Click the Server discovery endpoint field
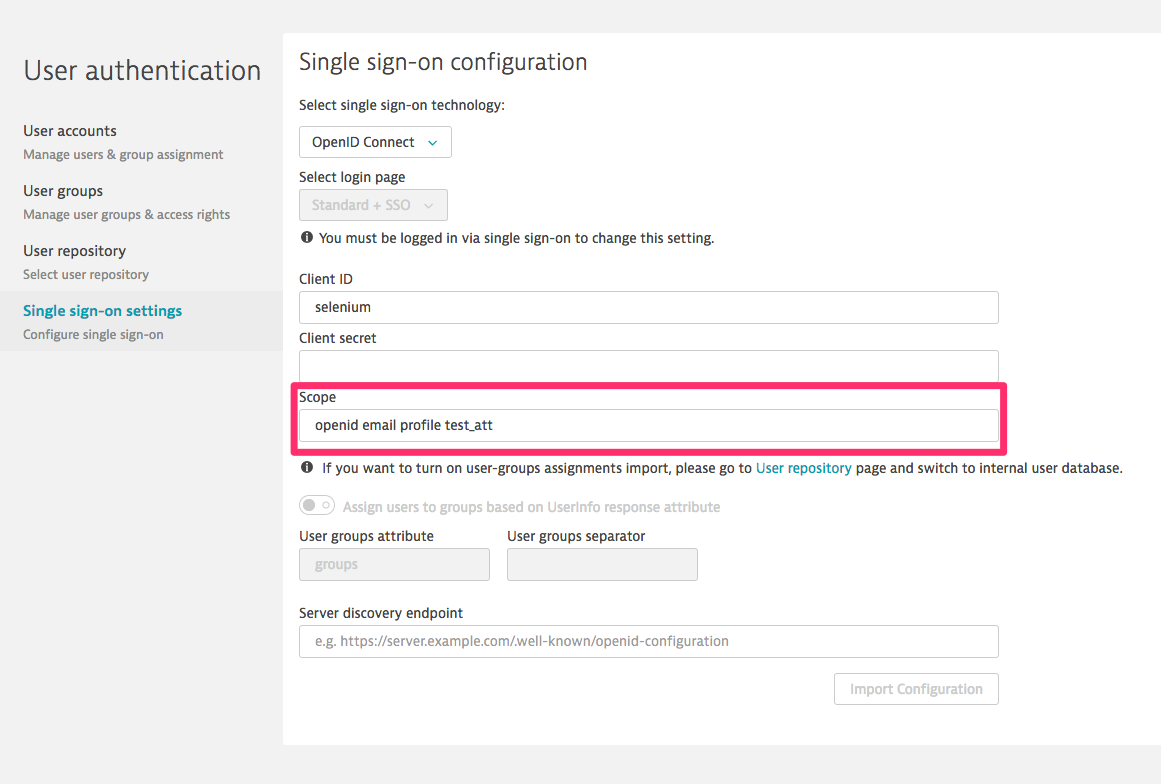This screenshot has width=1161, height=784. click(649, 641)
